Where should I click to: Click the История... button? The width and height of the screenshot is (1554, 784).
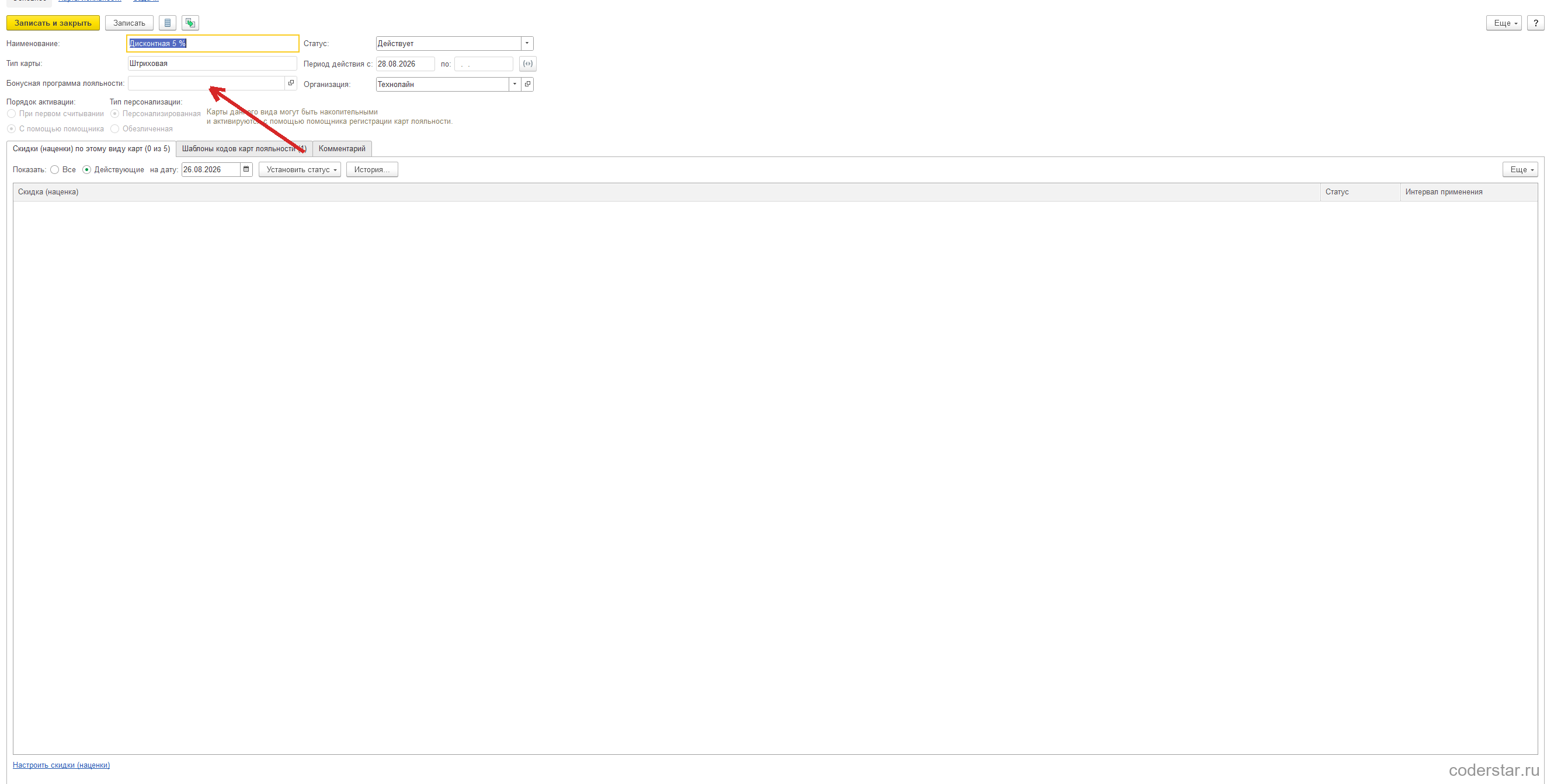[371, 170]
